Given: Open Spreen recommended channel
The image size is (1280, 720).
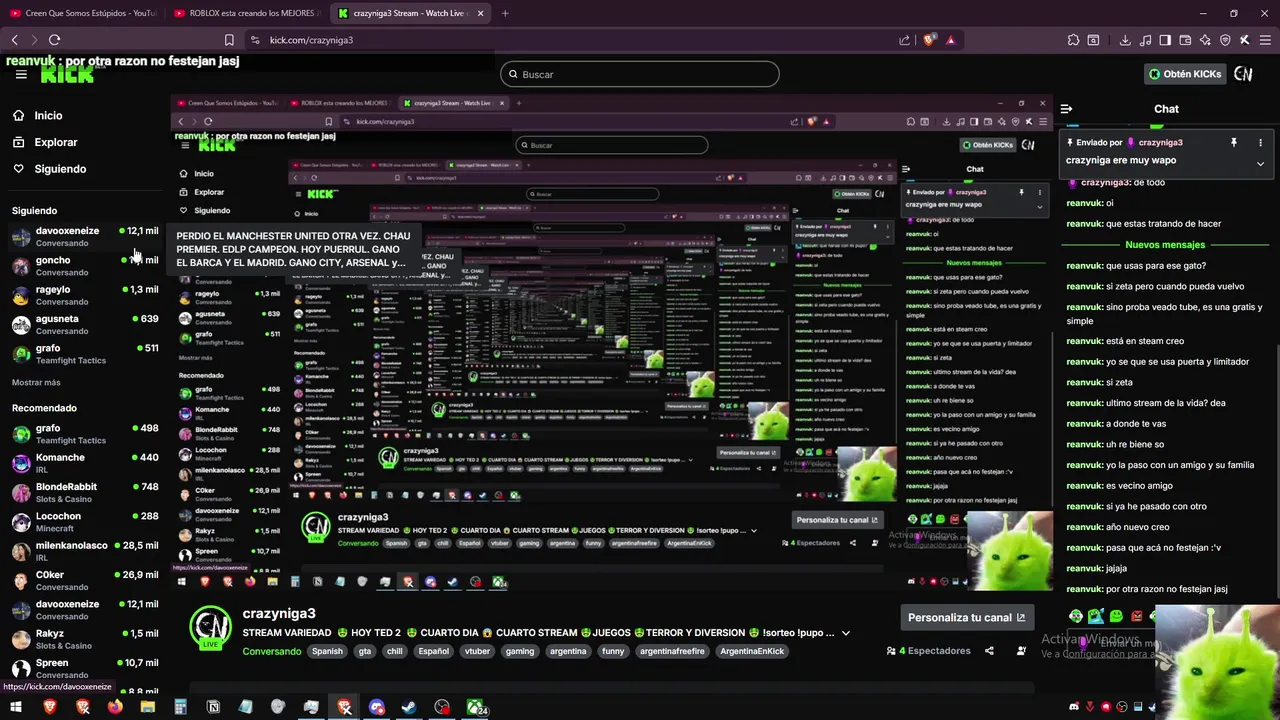Looking at the screenshot, I should pos(85,668).
